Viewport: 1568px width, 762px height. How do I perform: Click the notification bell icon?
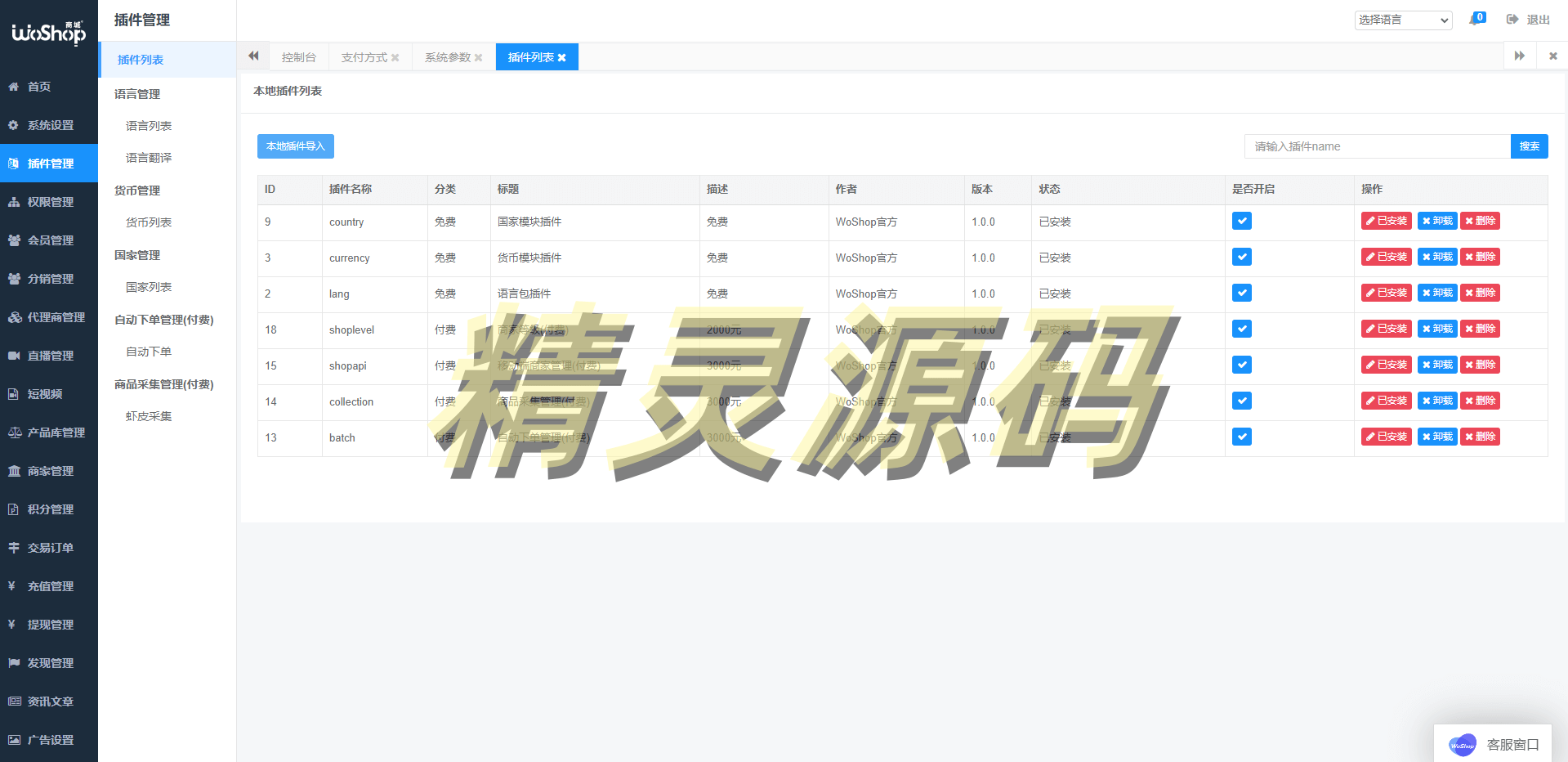[x=1474, y=20]
